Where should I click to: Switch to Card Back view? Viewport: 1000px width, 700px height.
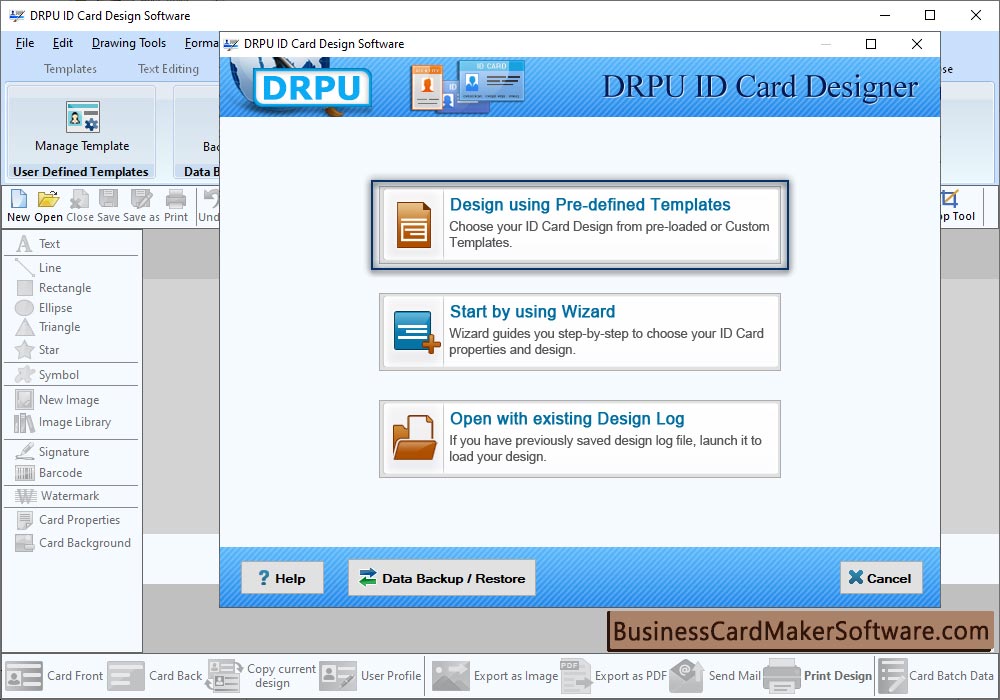click(155, 676)
